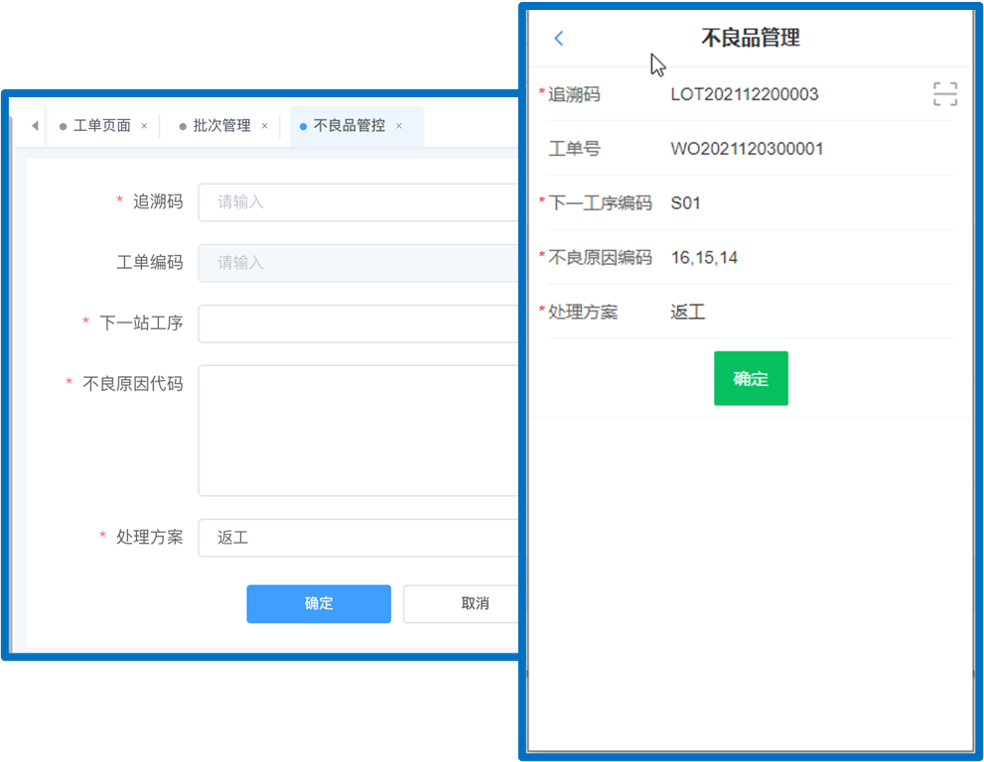The image size is (984, 762).
Task: Close the 工单页面 tab
Action: coord(144,126)
